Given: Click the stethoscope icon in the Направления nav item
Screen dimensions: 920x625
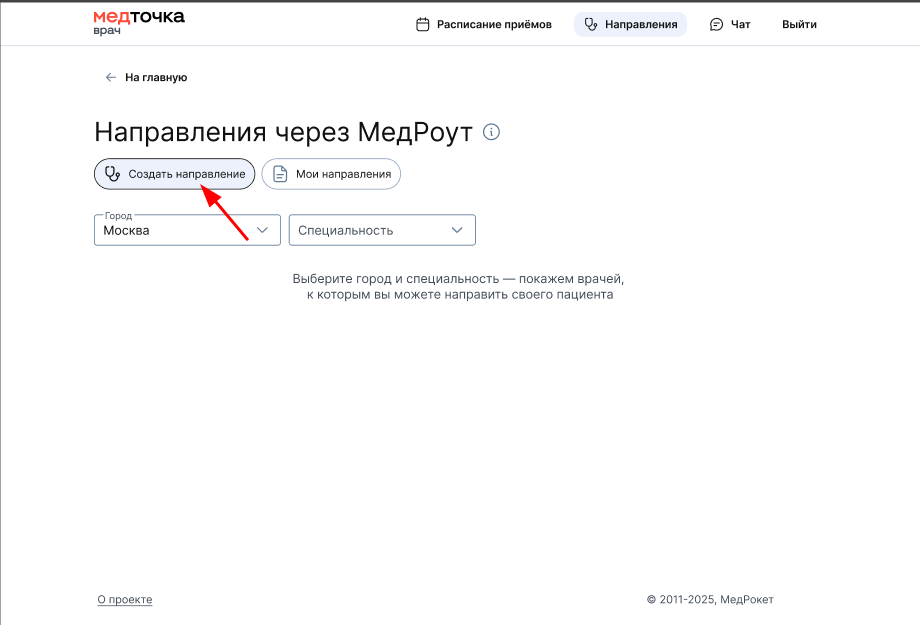Looking at the screenshot, I should point(591,24).
